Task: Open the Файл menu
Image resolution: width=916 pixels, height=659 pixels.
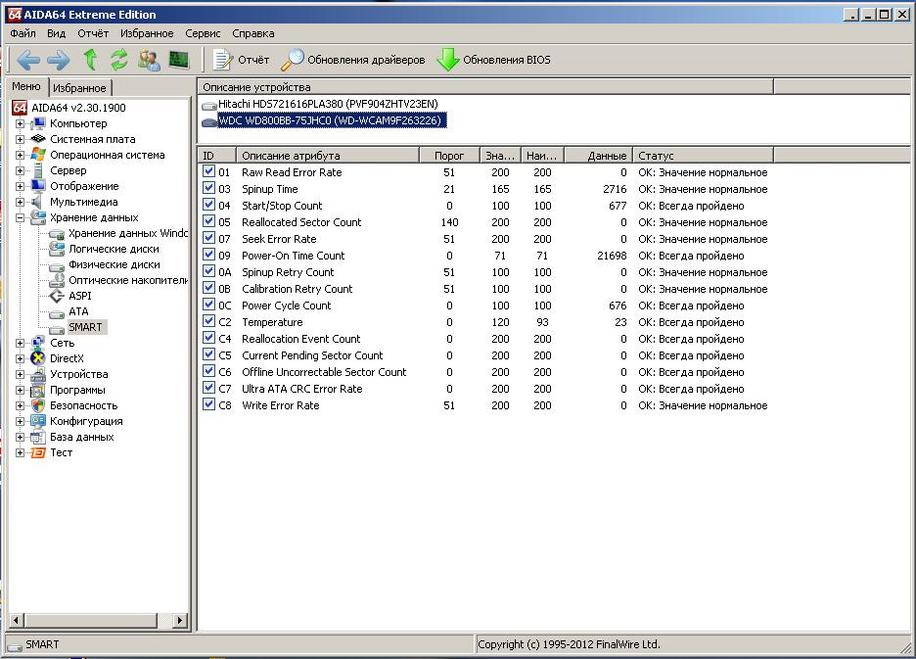Action: (x=23, y=33)
